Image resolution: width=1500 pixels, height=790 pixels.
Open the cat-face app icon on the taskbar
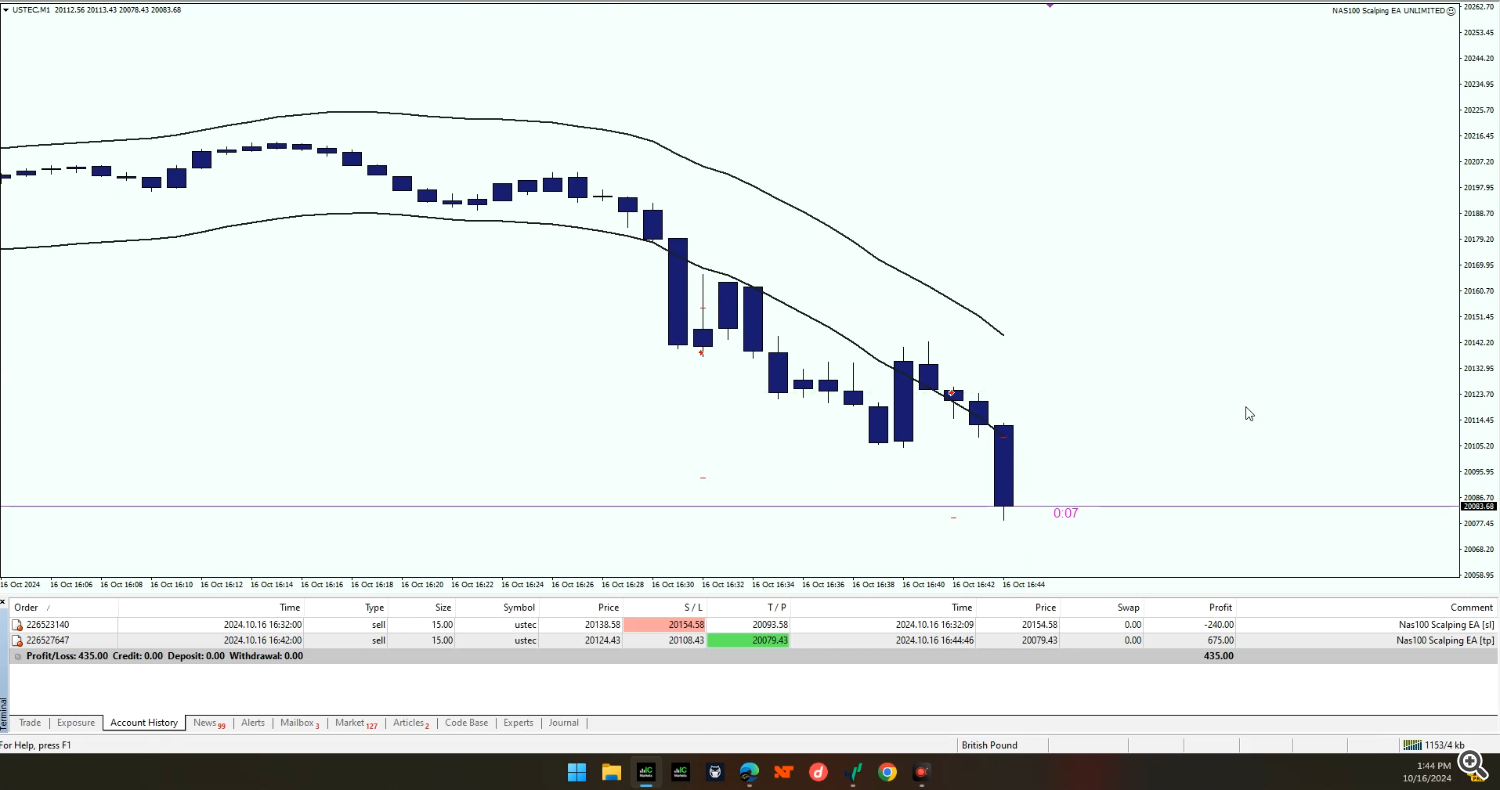click(715, 772)
